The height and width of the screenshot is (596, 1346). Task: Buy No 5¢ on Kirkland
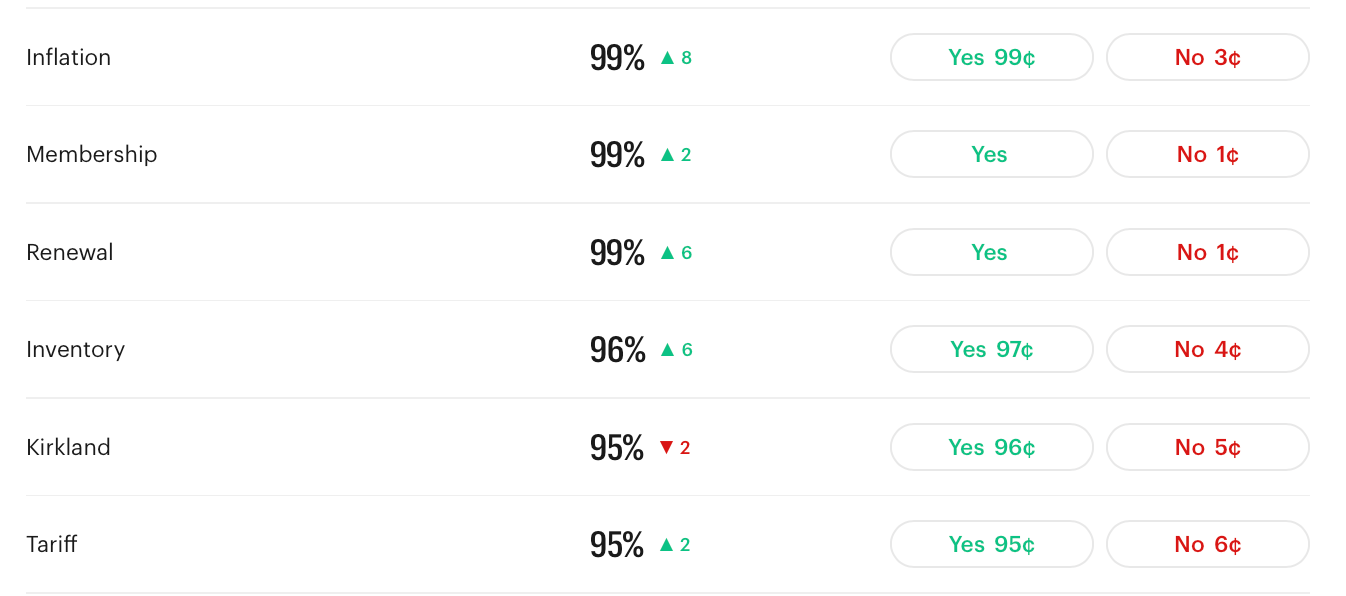tap(1208, 447)
